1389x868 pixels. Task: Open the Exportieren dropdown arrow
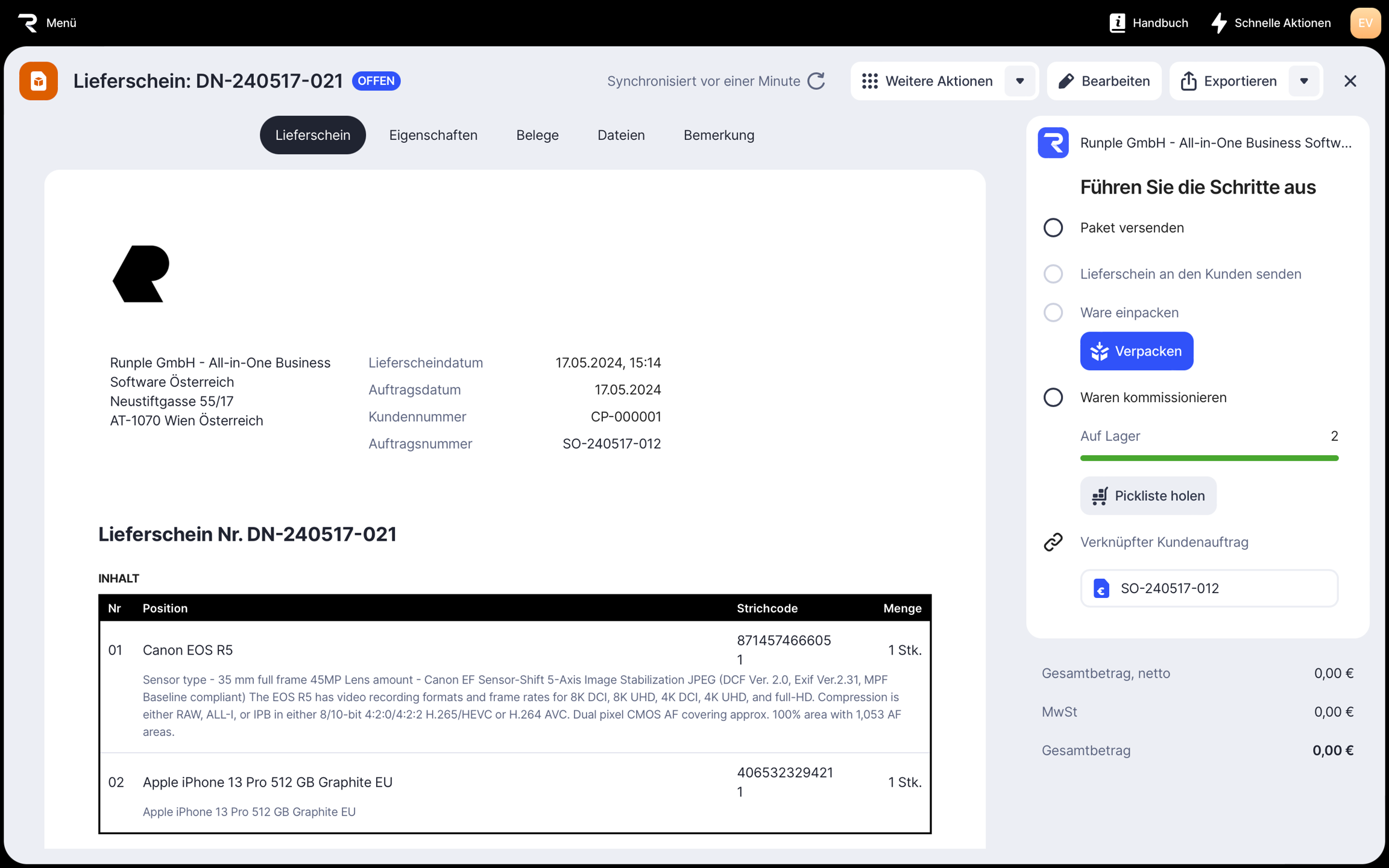1303,81
